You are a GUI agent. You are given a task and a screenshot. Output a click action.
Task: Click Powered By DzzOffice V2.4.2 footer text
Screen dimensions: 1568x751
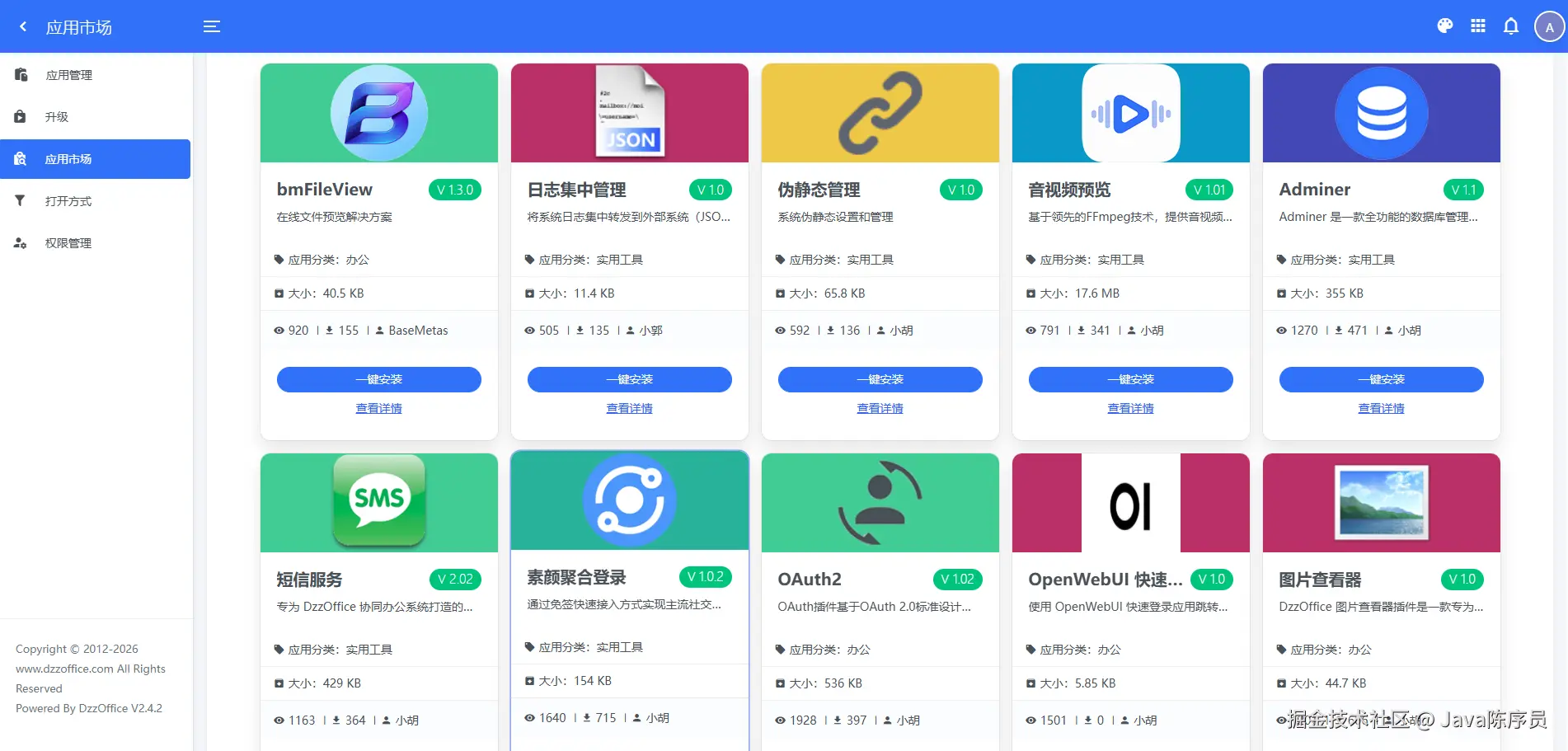pos(89,708)
